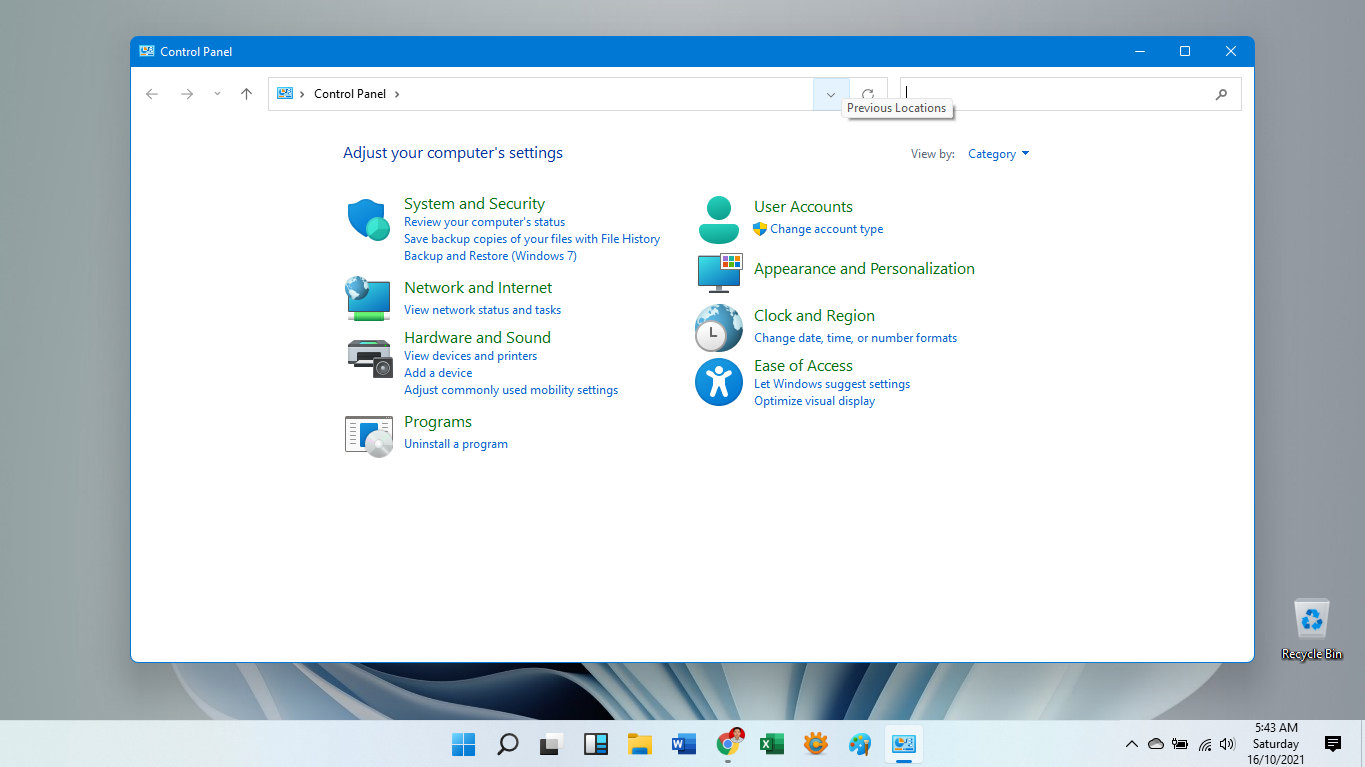Click the Hardware and Sound printer icon
Screen dimensions: 1365x767
click(368, 358)
